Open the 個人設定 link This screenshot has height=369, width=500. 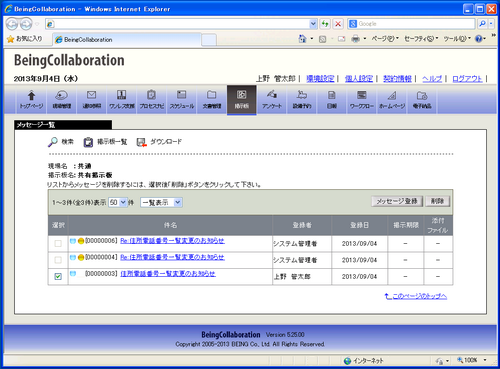359,79
